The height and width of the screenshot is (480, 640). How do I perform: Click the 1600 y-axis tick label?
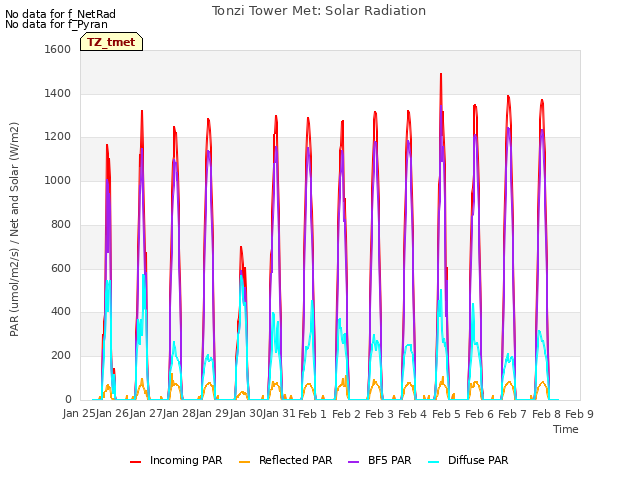coord(58,49)
